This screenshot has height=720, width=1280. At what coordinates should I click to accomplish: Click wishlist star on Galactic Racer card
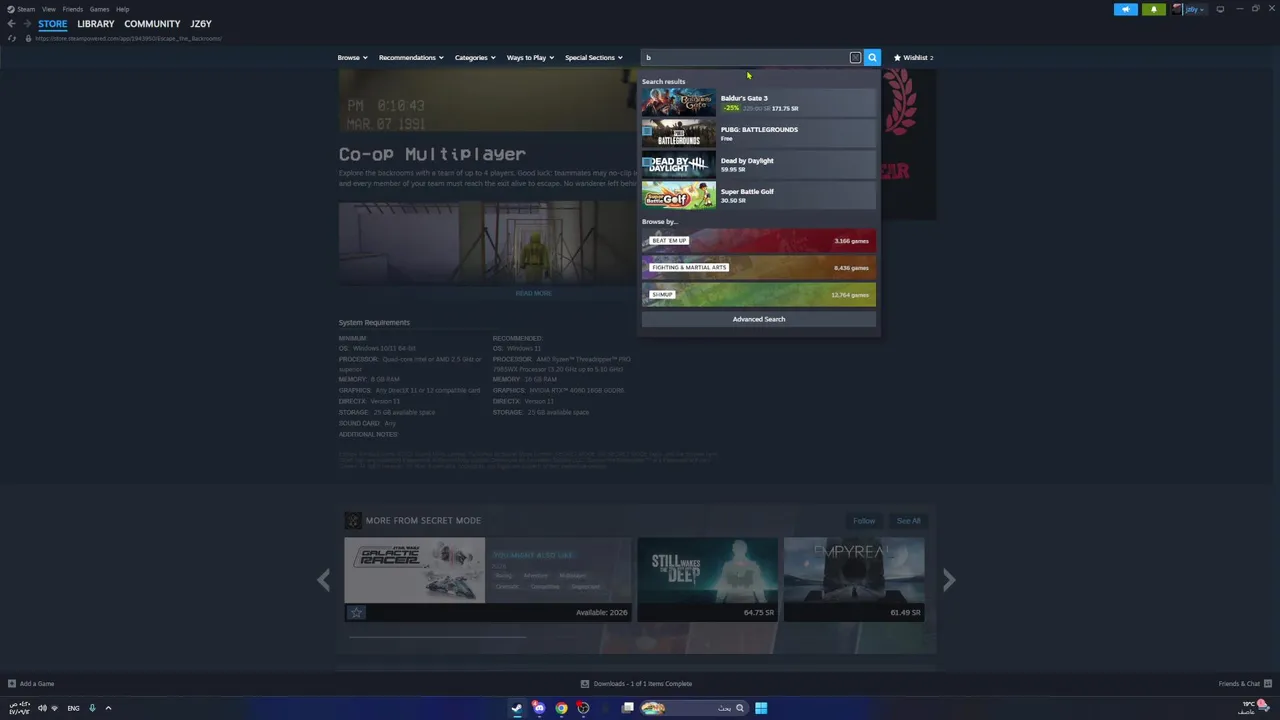356,612
